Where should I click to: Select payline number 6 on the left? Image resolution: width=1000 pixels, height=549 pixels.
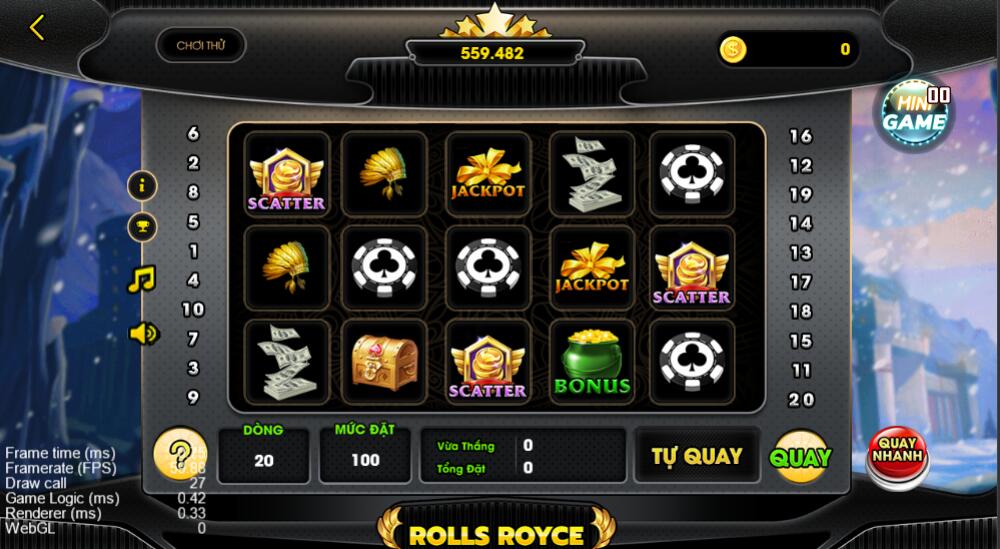coord(193,133)
